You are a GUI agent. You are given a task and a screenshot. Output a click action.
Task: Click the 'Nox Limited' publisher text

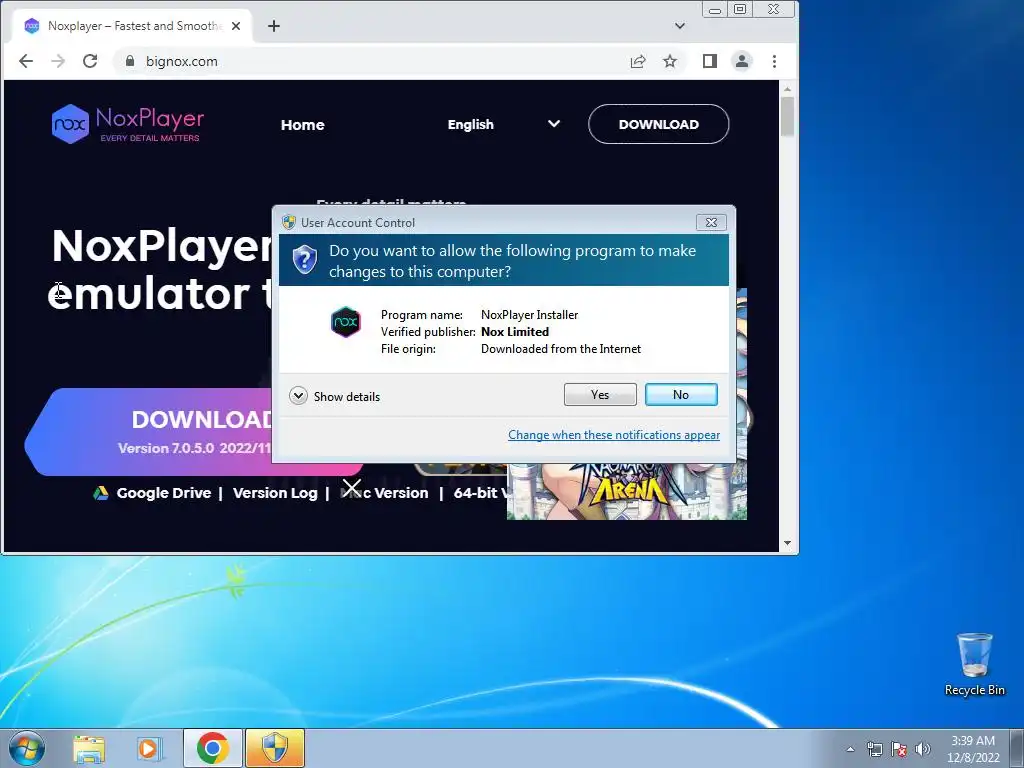[515, 332]
